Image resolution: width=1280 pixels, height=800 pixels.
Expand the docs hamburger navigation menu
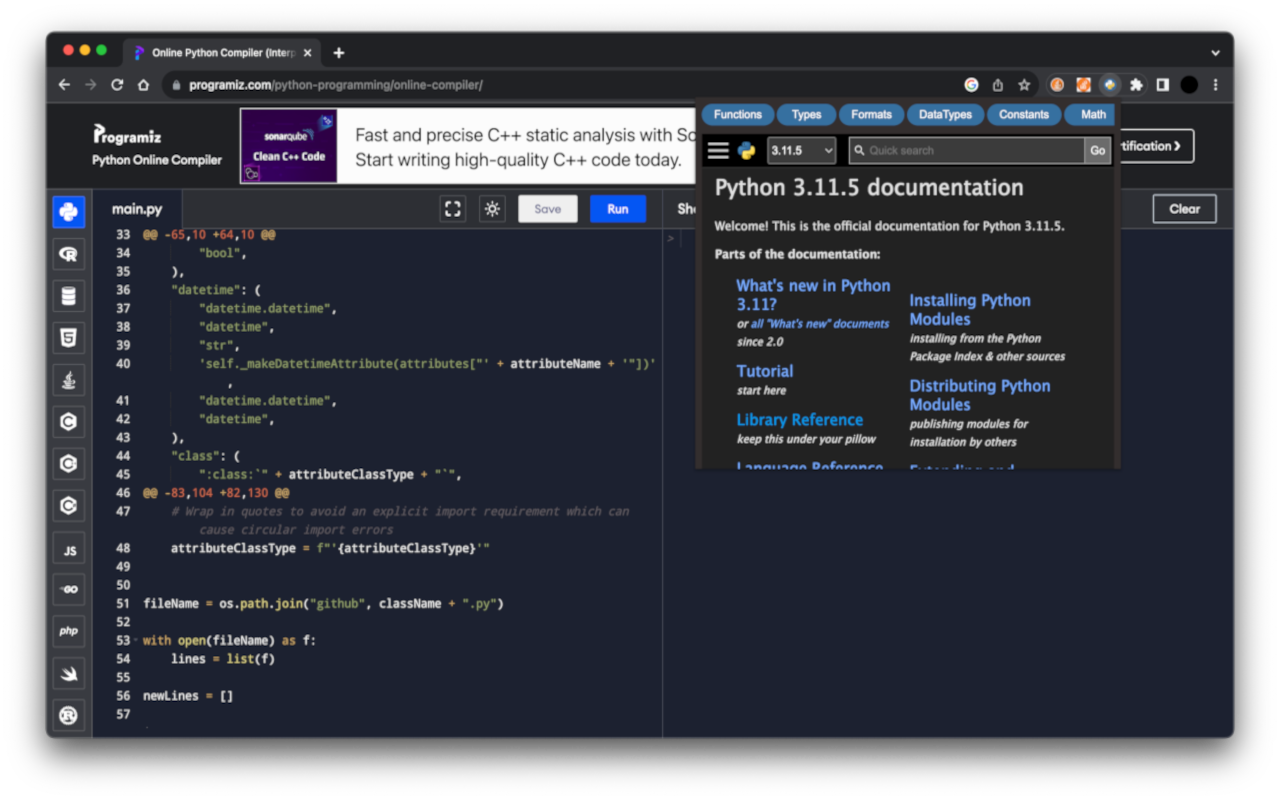718,150
